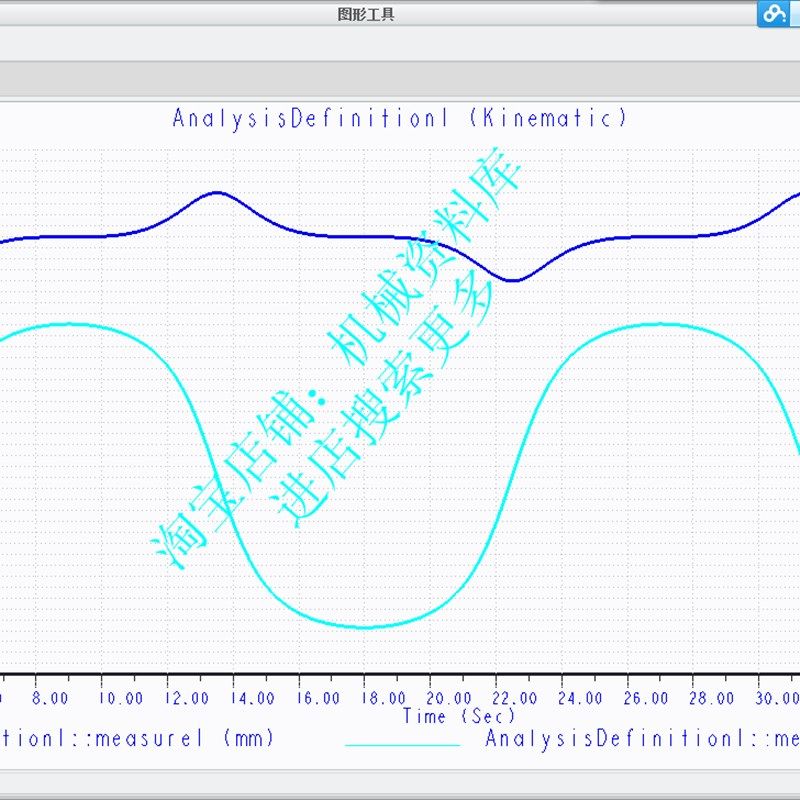Screen dimensions: 800x800
Task: Click the 10.00 time axis tick label
Action: pyautogui.click(x=121, y=698)
